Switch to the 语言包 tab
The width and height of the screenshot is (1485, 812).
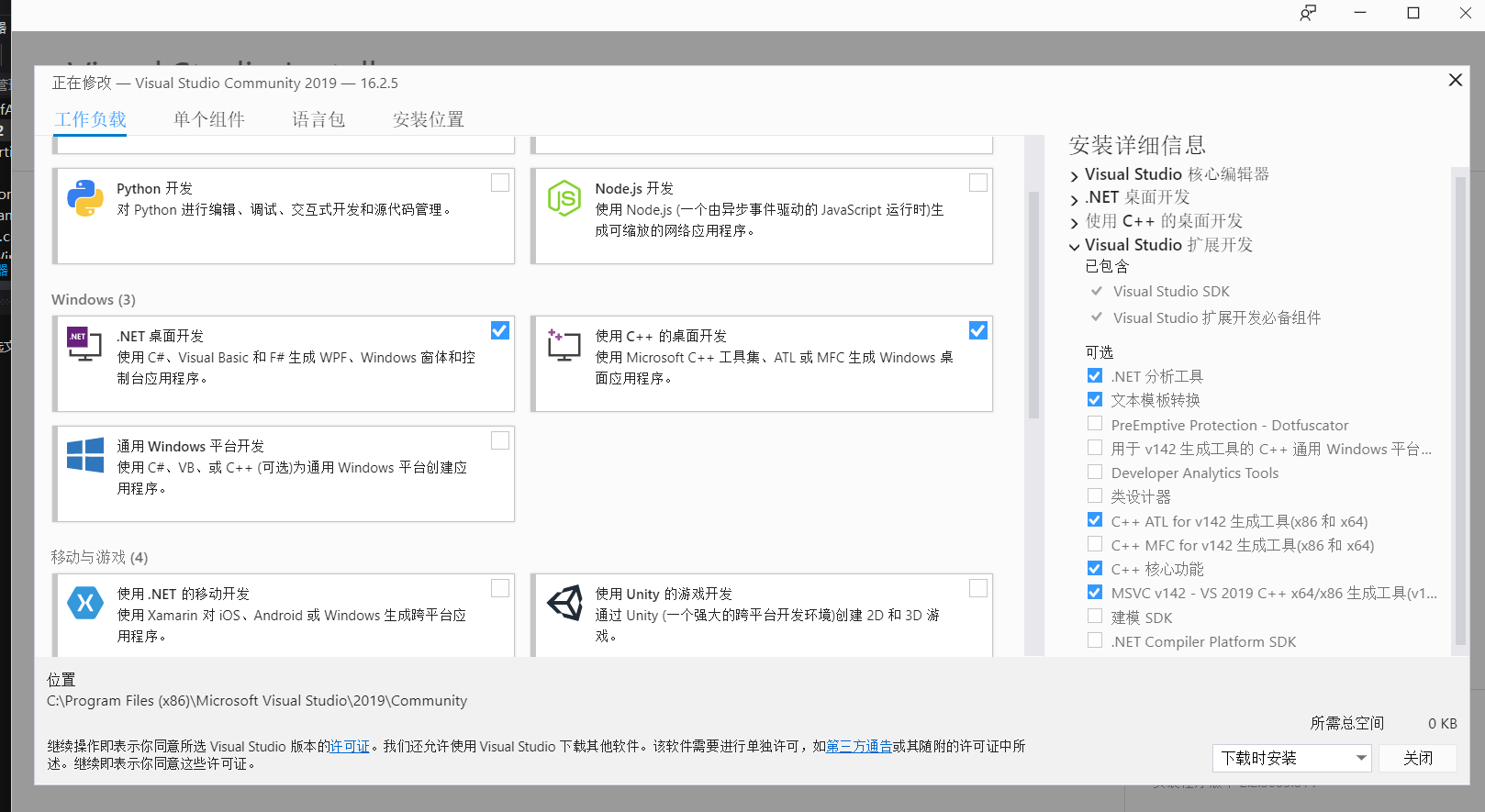(318, 119)
